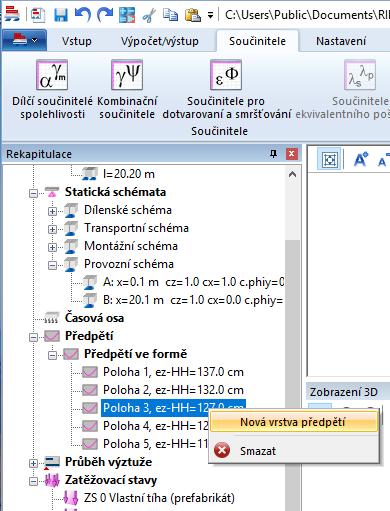Click the red X icon beside Smazat
Image resolution: width=390 pixels, height=511 pixels.
[x=222, y=451]
